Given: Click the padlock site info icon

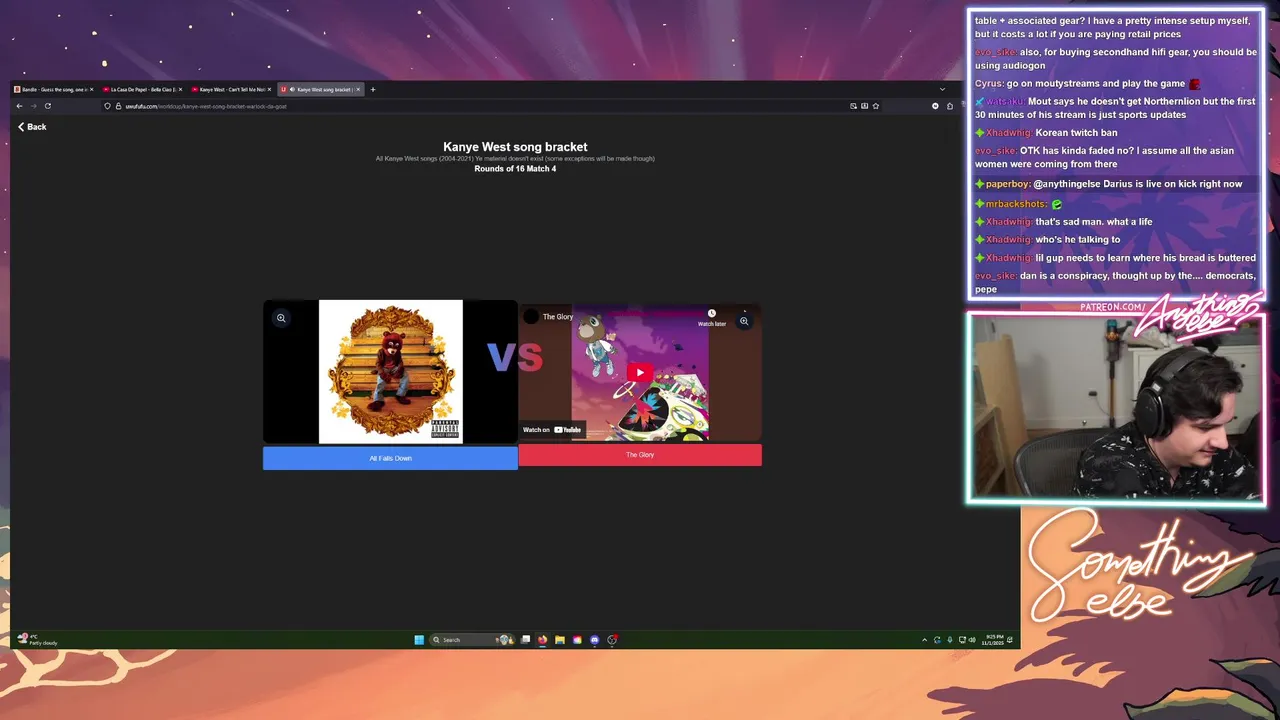Looking at the screenshot, I should click(118, 106).
